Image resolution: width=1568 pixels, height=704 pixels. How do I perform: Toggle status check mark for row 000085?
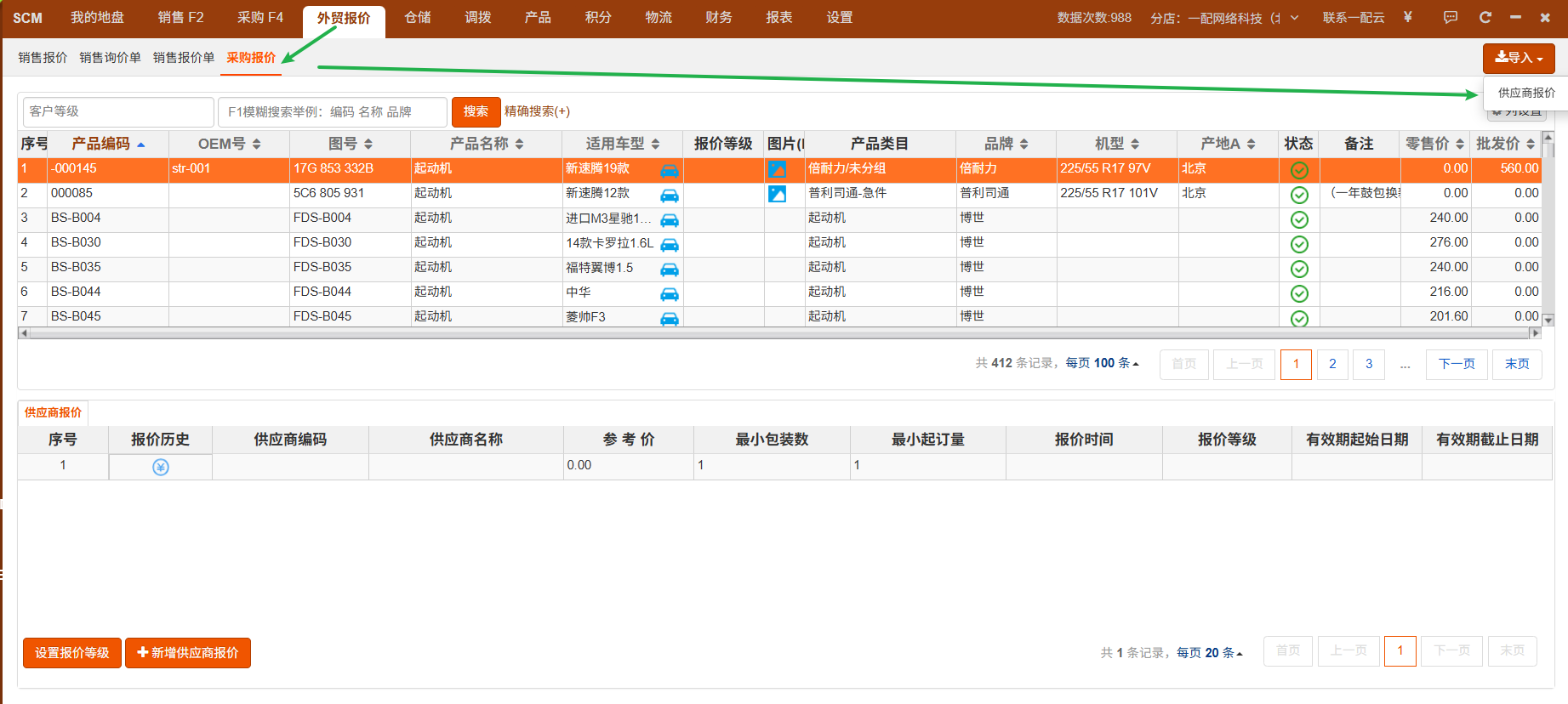pos(1299,195)
